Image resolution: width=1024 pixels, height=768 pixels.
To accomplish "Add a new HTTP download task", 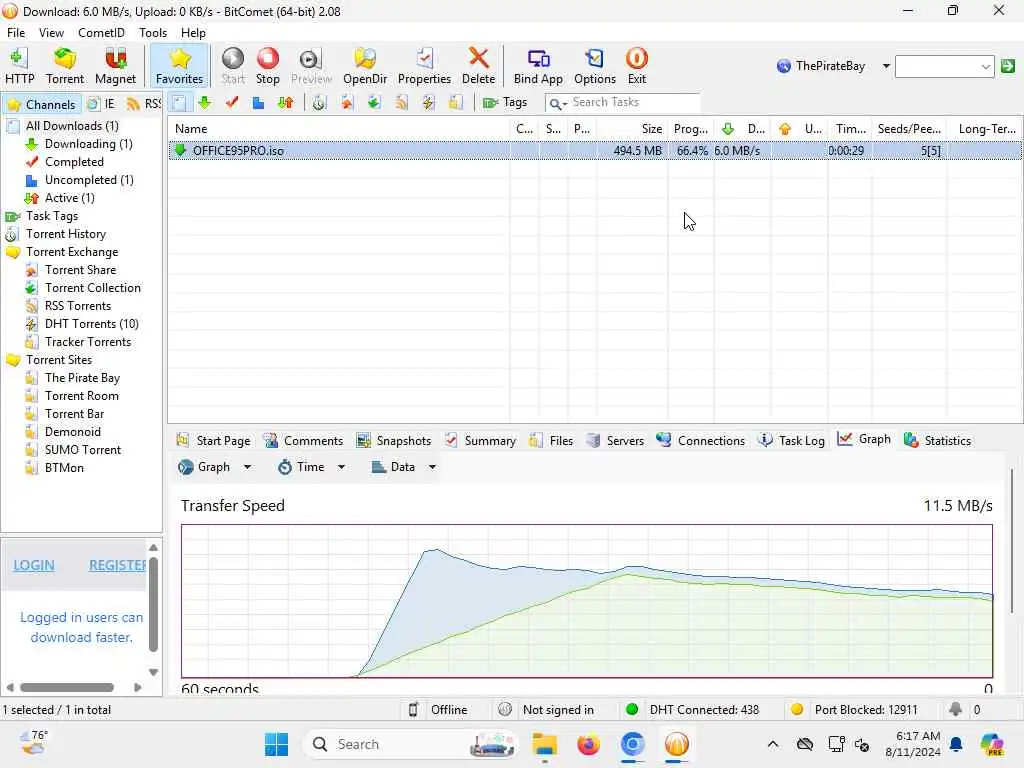I will pyautogui.click(x=20, y=66).
